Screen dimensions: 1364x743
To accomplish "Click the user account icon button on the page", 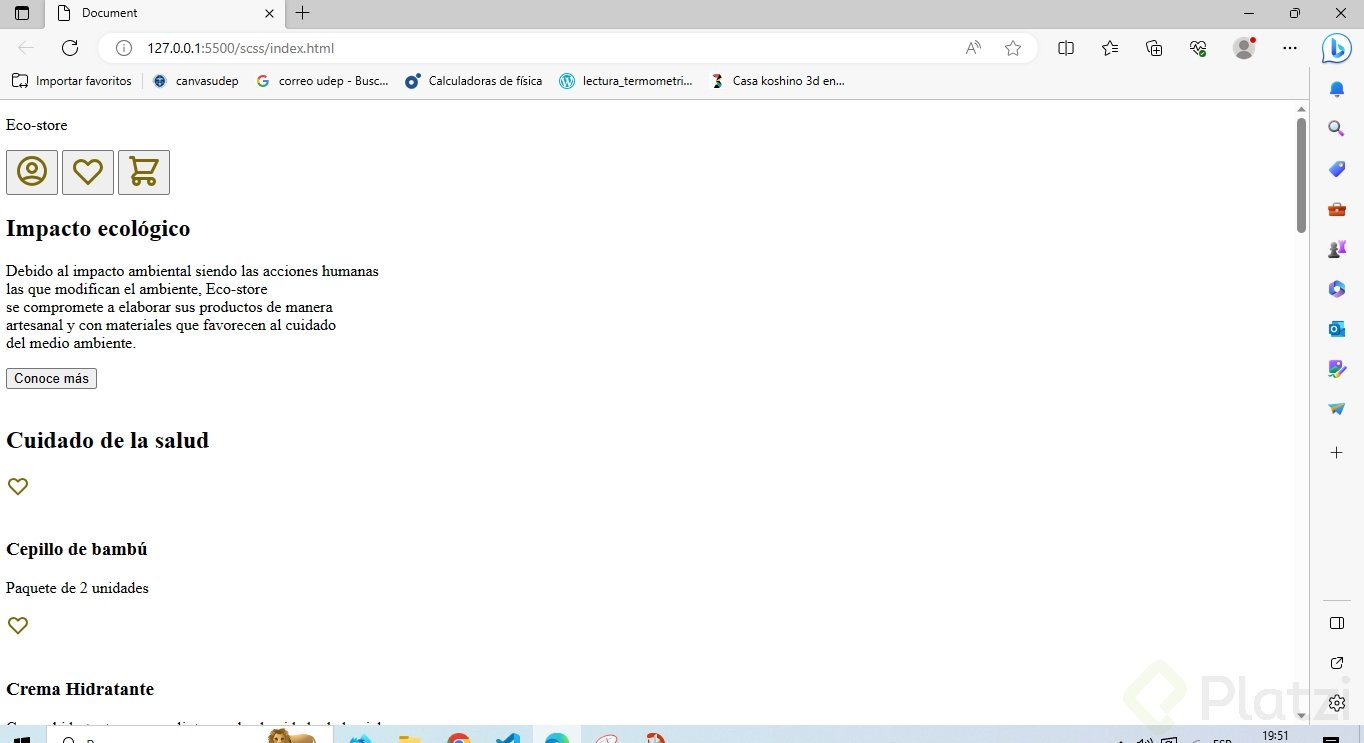I will 32,172.
